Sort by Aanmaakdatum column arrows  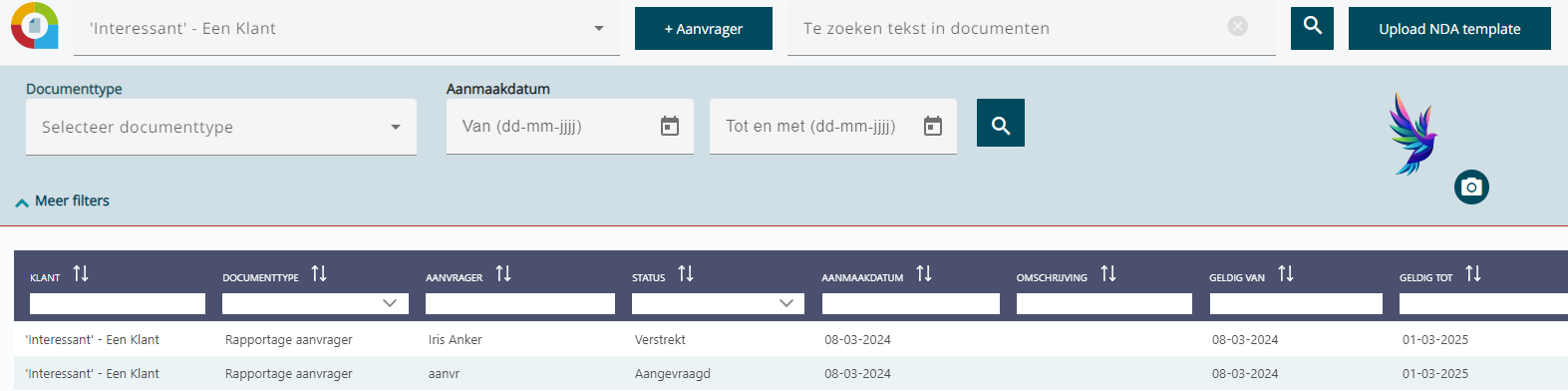pos(924,273)
